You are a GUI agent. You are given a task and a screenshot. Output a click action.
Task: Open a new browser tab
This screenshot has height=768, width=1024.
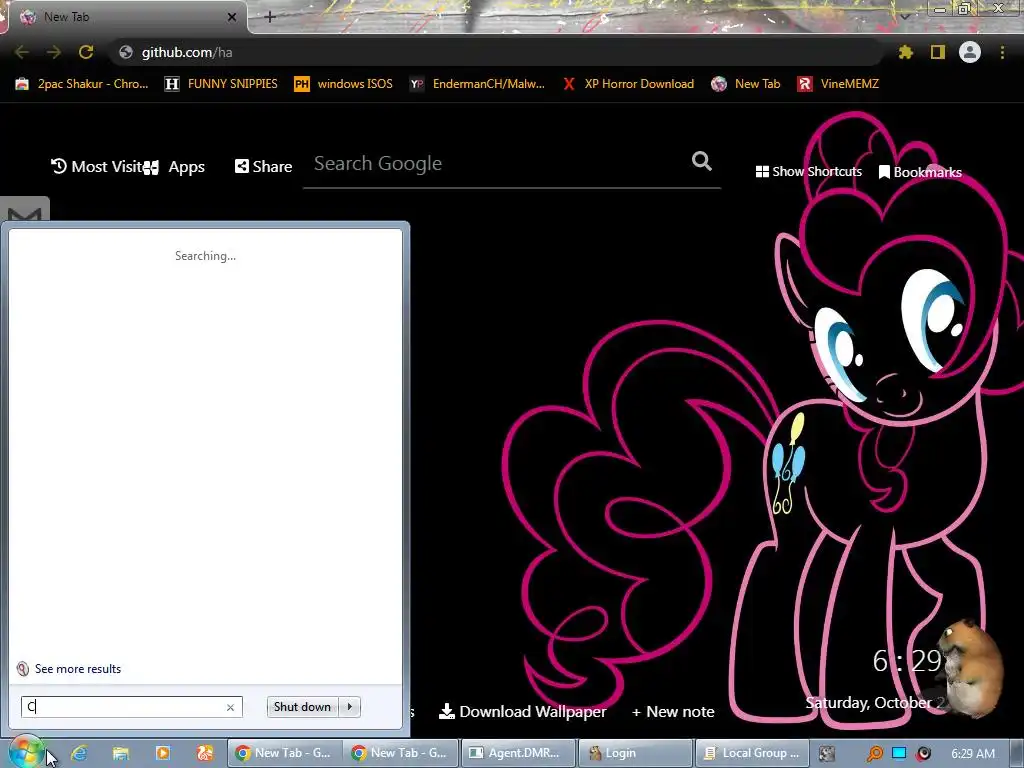[270, 17]
